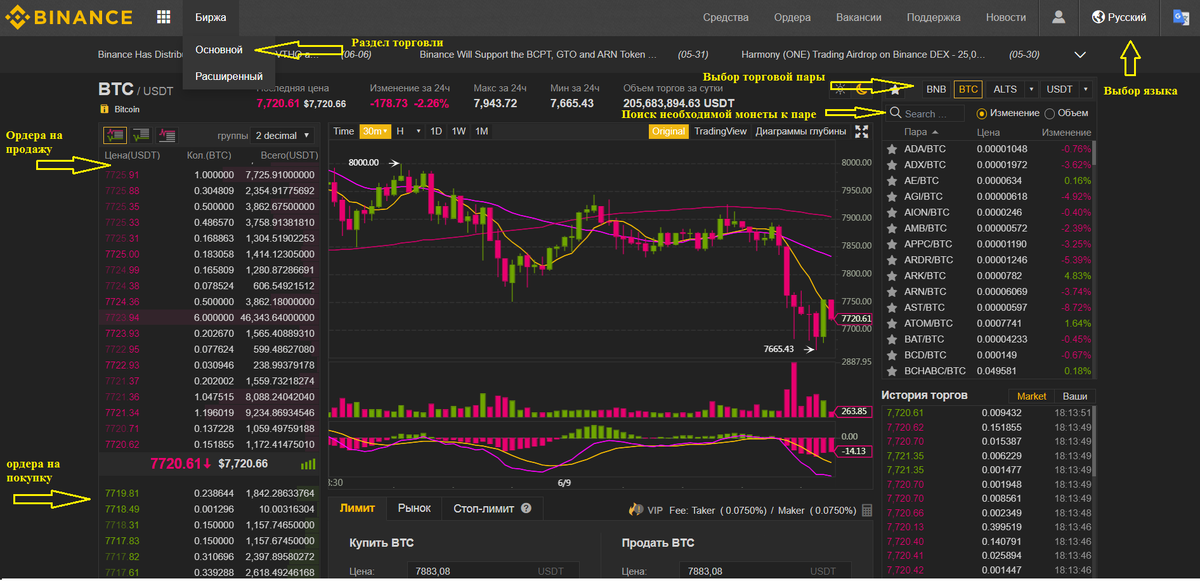Favorite the AMB/BTC pair star

[x=892, y=229]
